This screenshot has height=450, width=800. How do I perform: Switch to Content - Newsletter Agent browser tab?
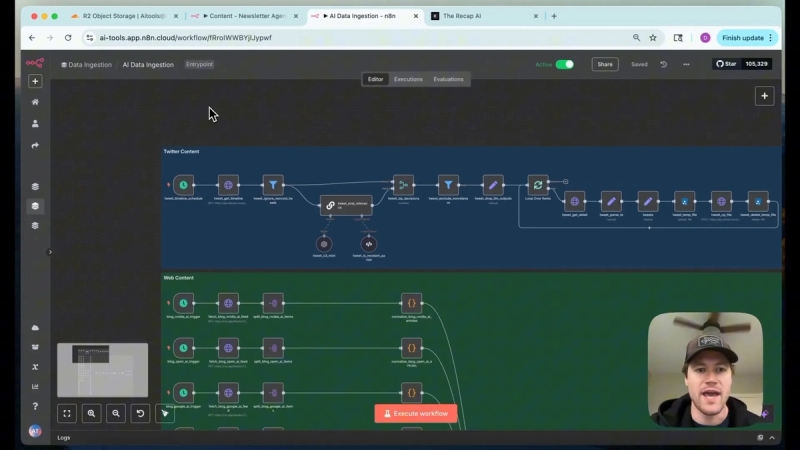(245, 16)
